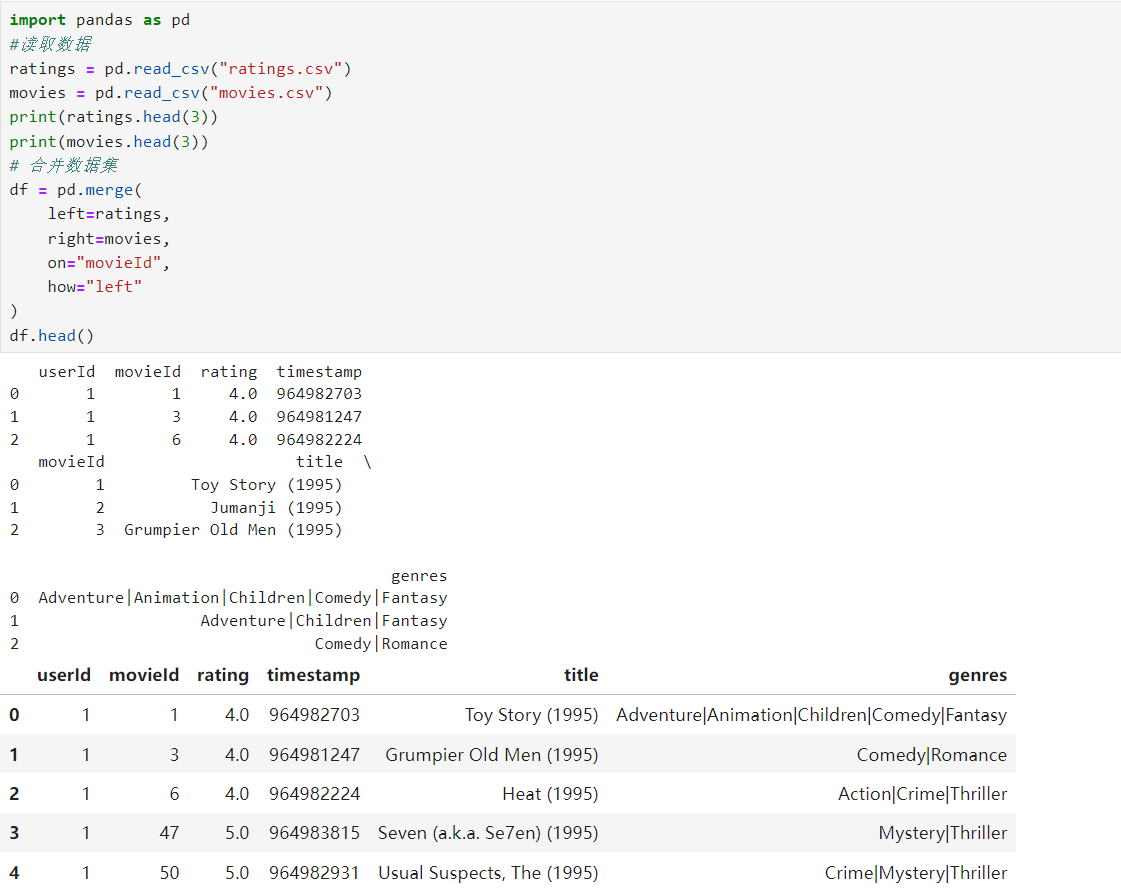Click the 'Heat (1995)' table cell
The width and height of the screenshot is (1121, 895).
tap(550, 794)
